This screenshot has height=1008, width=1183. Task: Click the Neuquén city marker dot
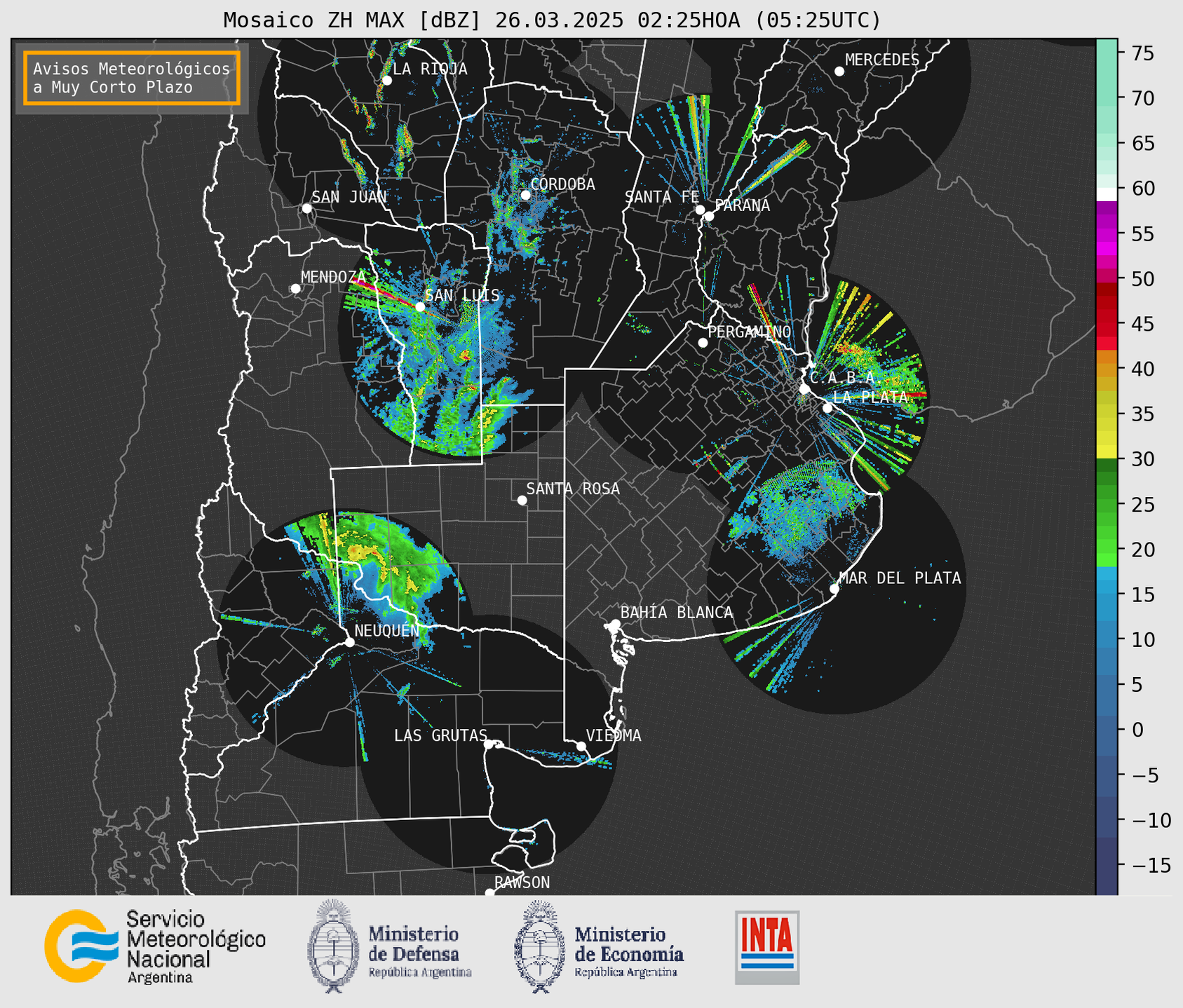(x=349, y=642)
